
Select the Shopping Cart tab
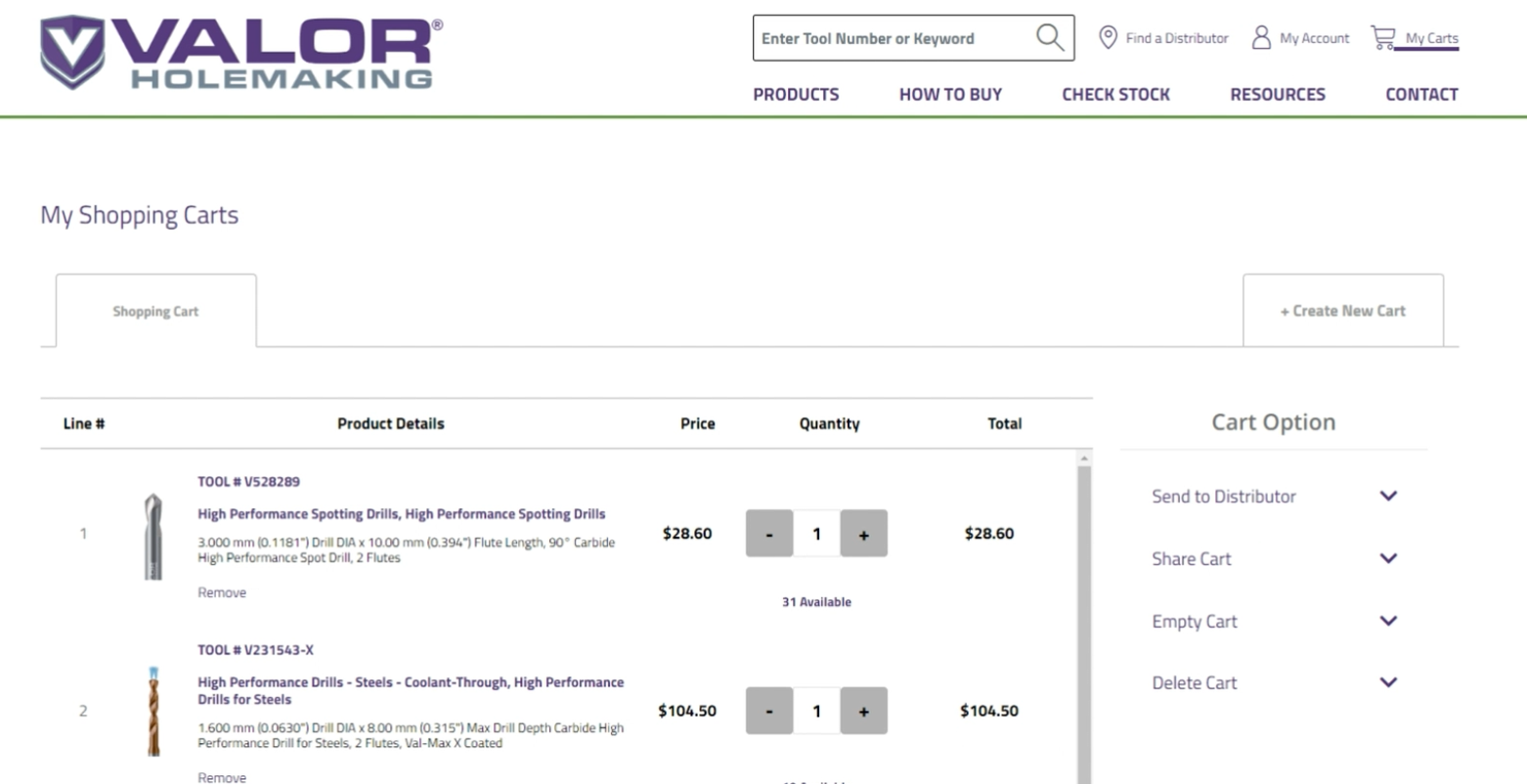[x=155, y=310]
